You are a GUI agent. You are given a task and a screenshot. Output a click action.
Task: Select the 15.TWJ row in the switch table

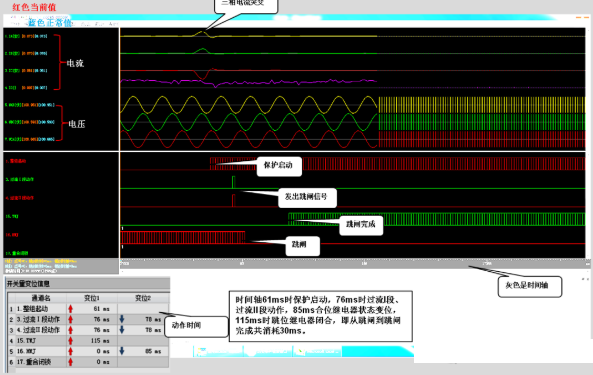tap(88, 341)
